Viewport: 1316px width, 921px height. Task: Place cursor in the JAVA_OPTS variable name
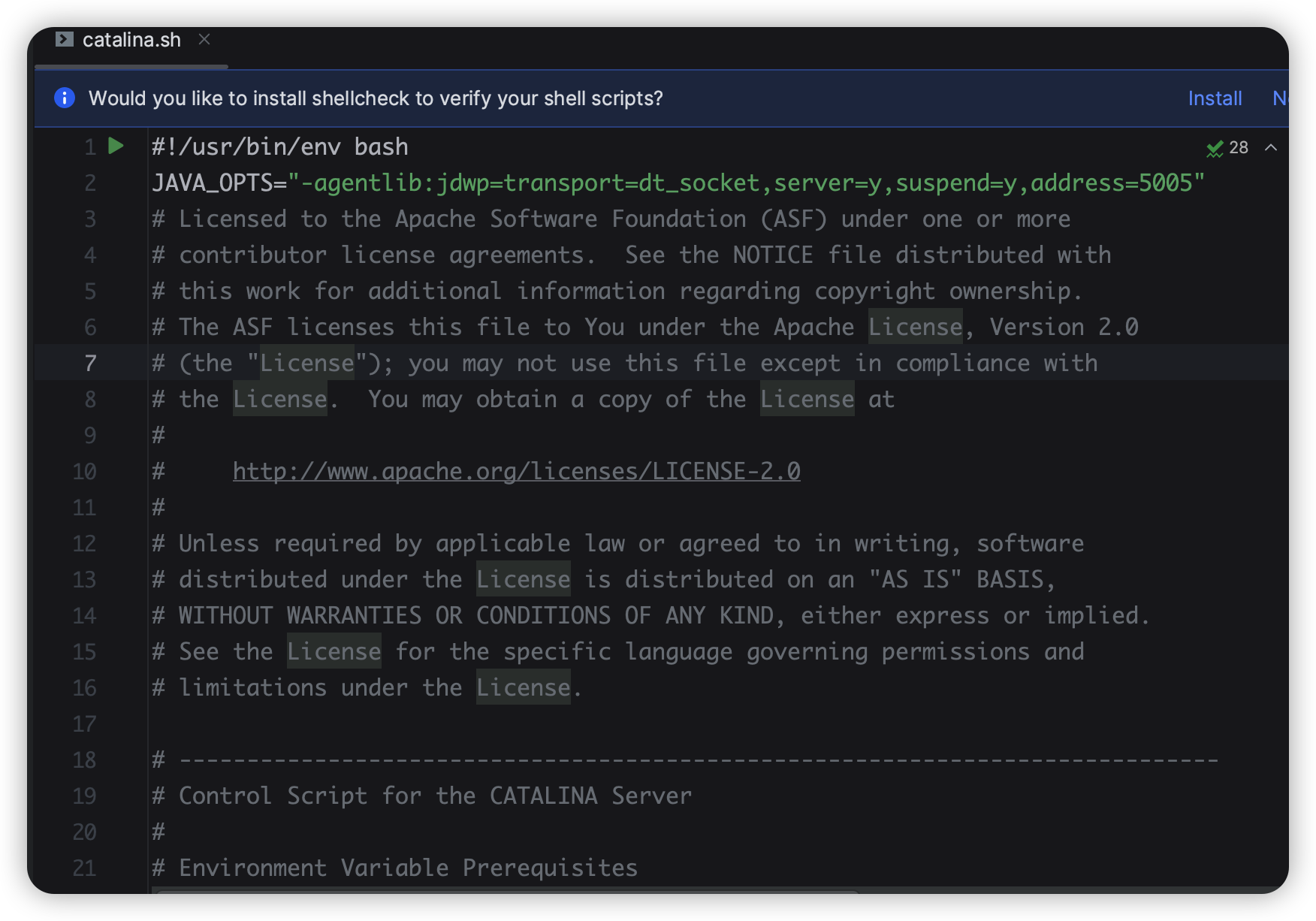click(212, 183)
